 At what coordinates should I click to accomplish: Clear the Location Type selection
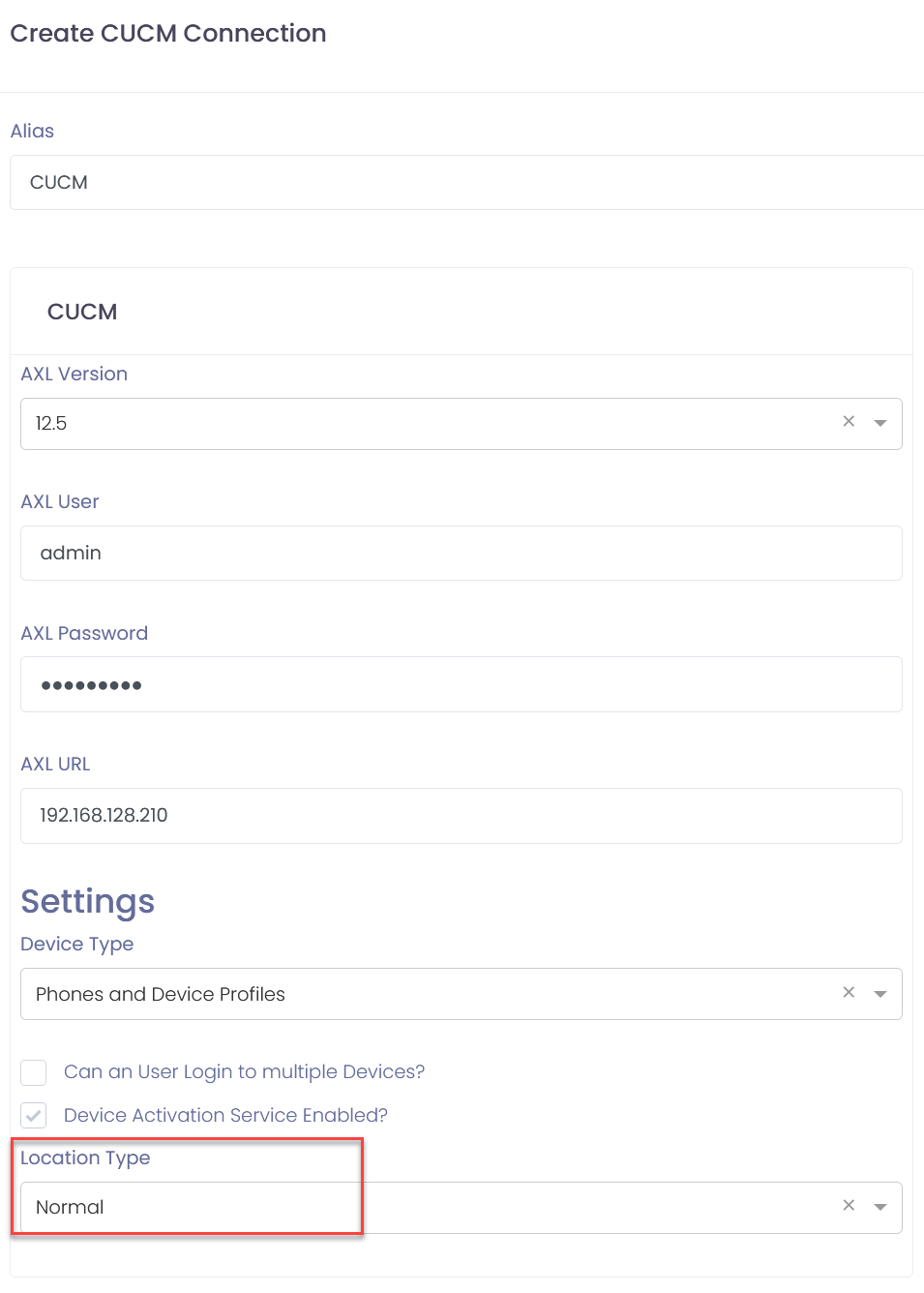pyautogui.click(x=849, y=1206)
